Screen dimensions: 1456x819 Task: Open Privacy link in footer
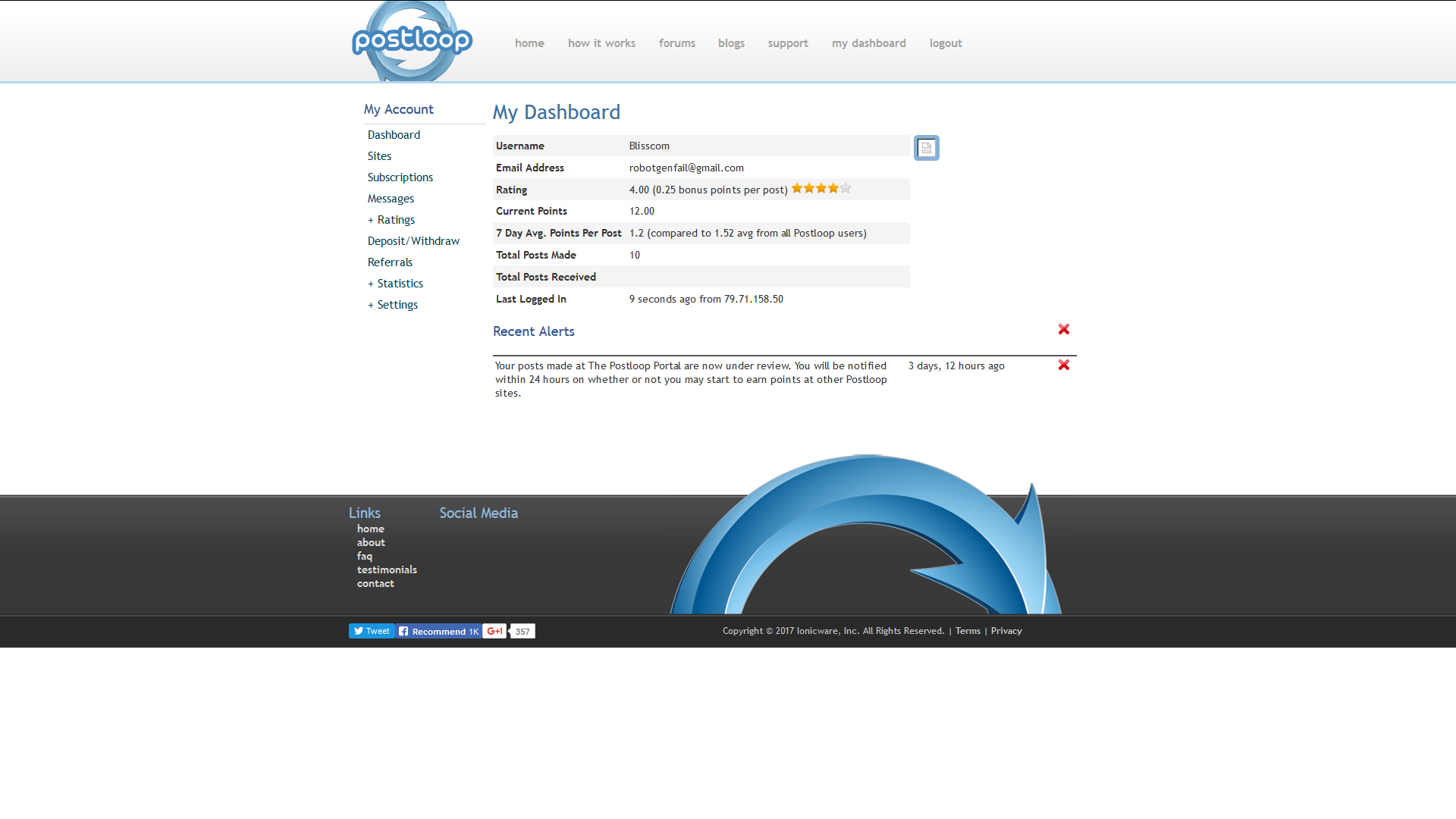click(1006, 631)
